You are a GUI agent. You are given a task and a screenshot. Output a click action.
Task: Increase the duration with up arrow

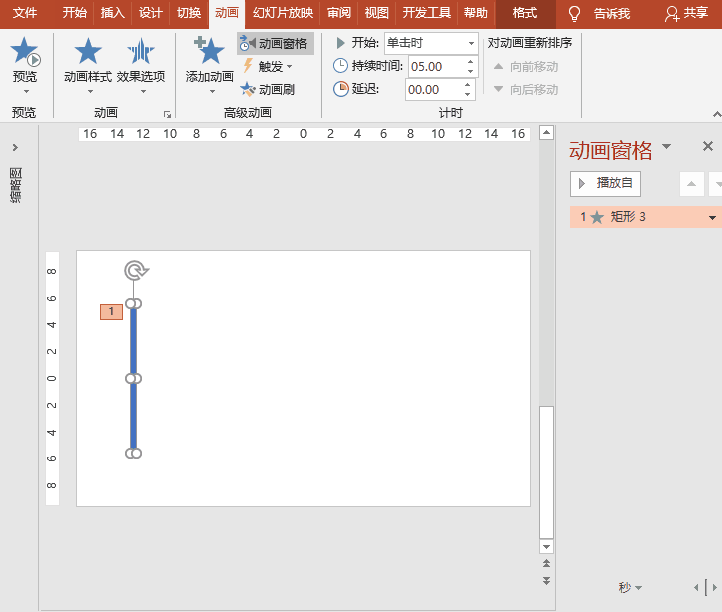tap(470, 62)
